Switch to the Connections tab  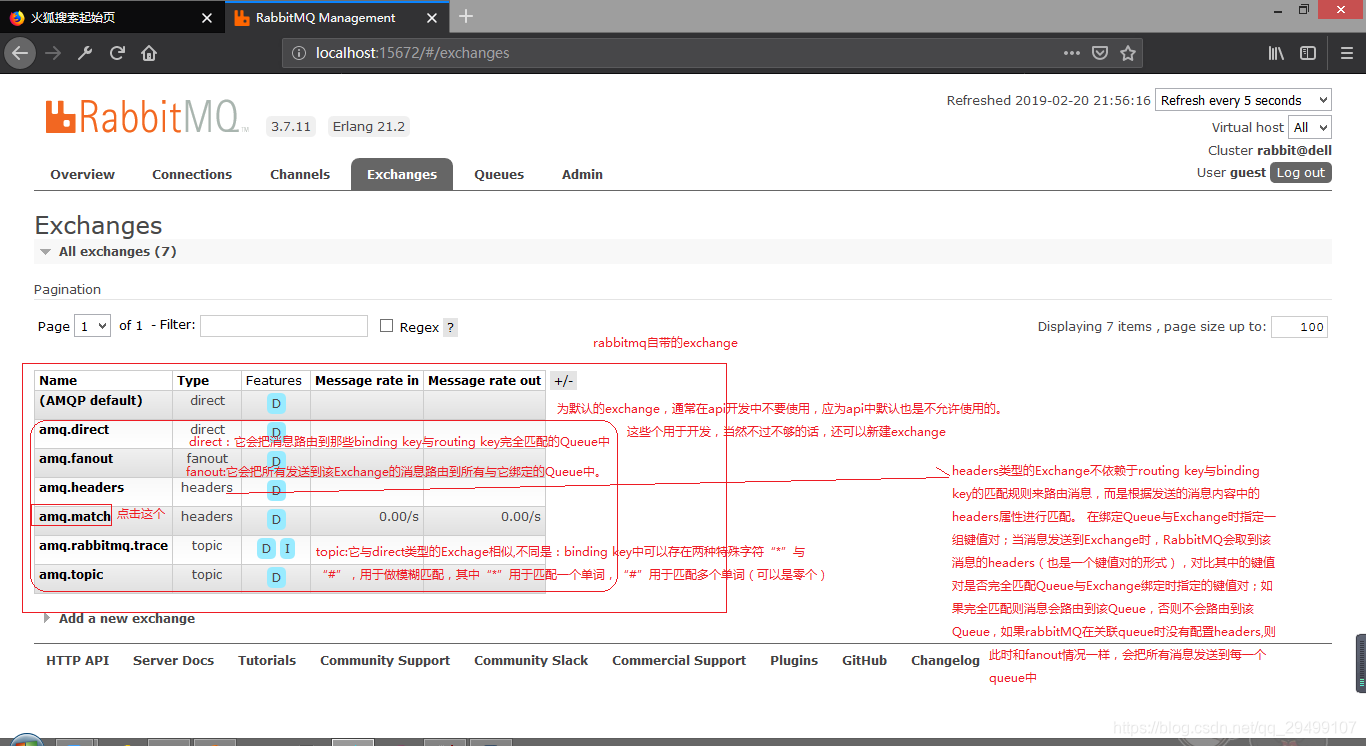[x=192, y=174]
